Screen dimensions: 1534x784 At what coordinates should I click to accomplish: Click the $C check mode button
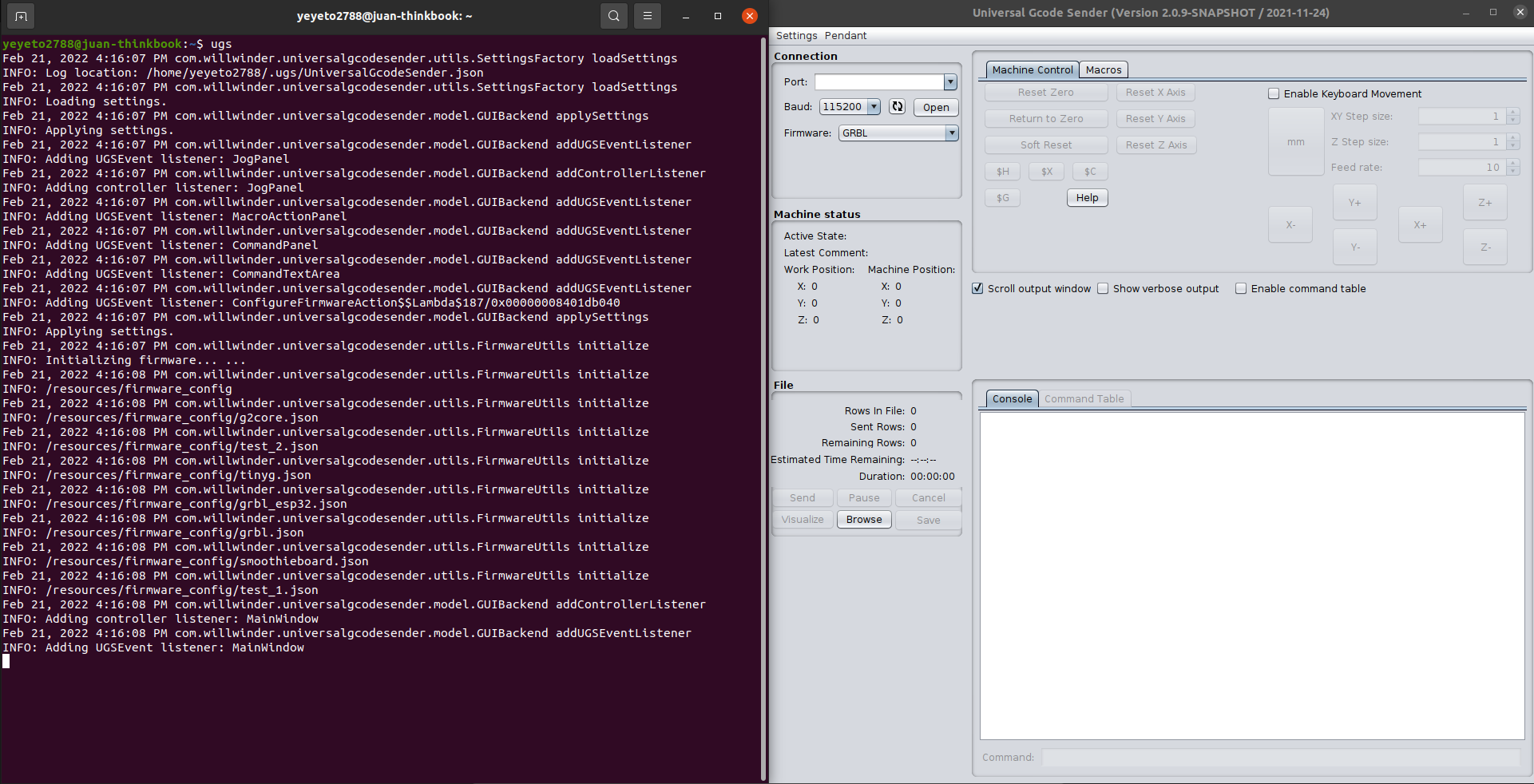coord(1090,172)
